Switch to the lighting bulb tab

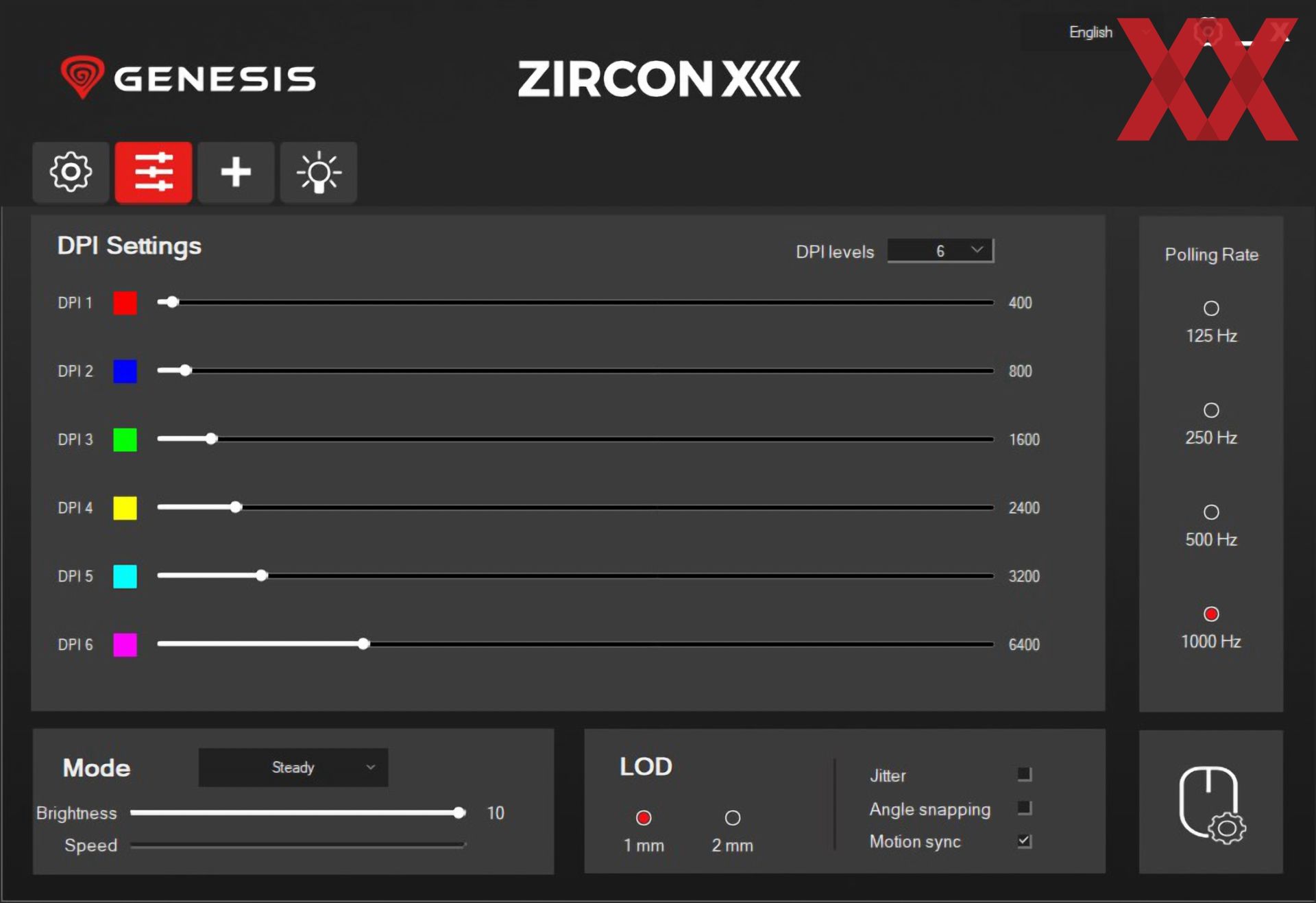click(x=319, y=172)
